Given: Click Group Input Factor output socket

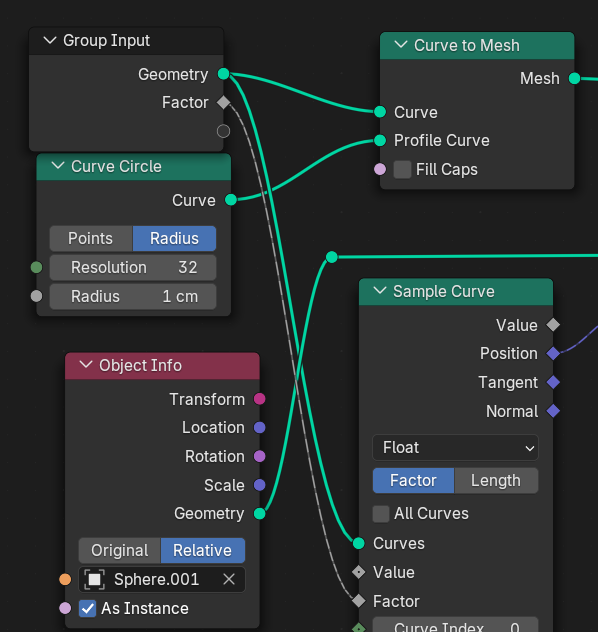Looking at the screenshot, I should pos(223,102).
